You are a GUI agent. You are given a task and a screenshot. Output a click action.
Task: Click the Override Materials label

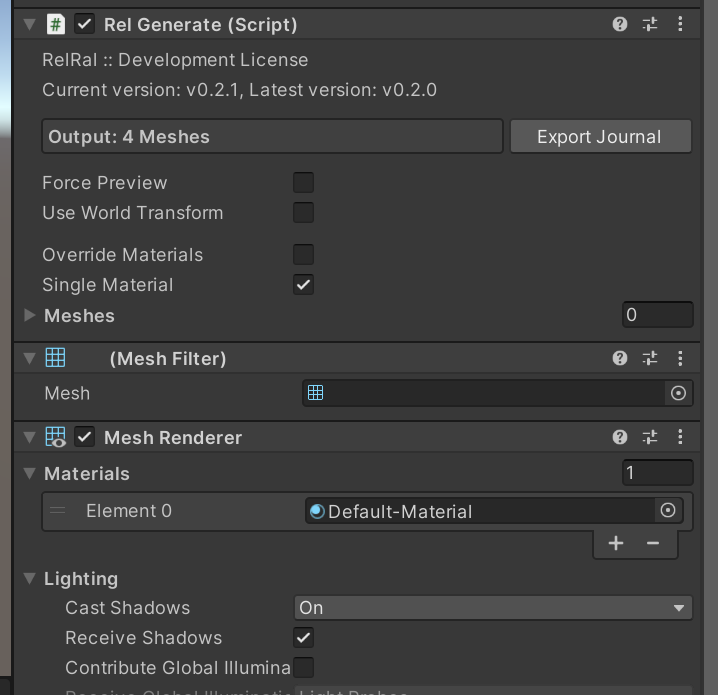[x=123, y=255]
